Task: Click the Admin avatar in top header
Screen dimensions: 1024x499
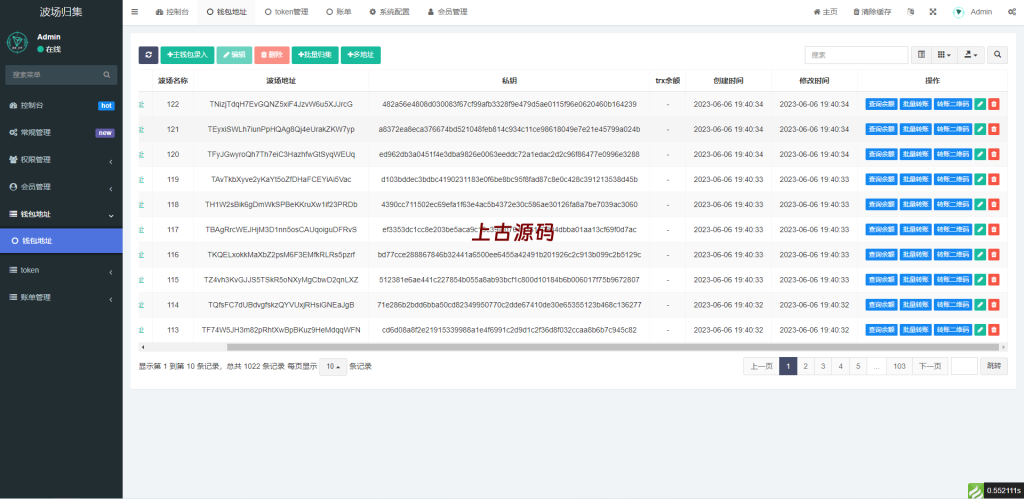Action: [x=958, y=12]
